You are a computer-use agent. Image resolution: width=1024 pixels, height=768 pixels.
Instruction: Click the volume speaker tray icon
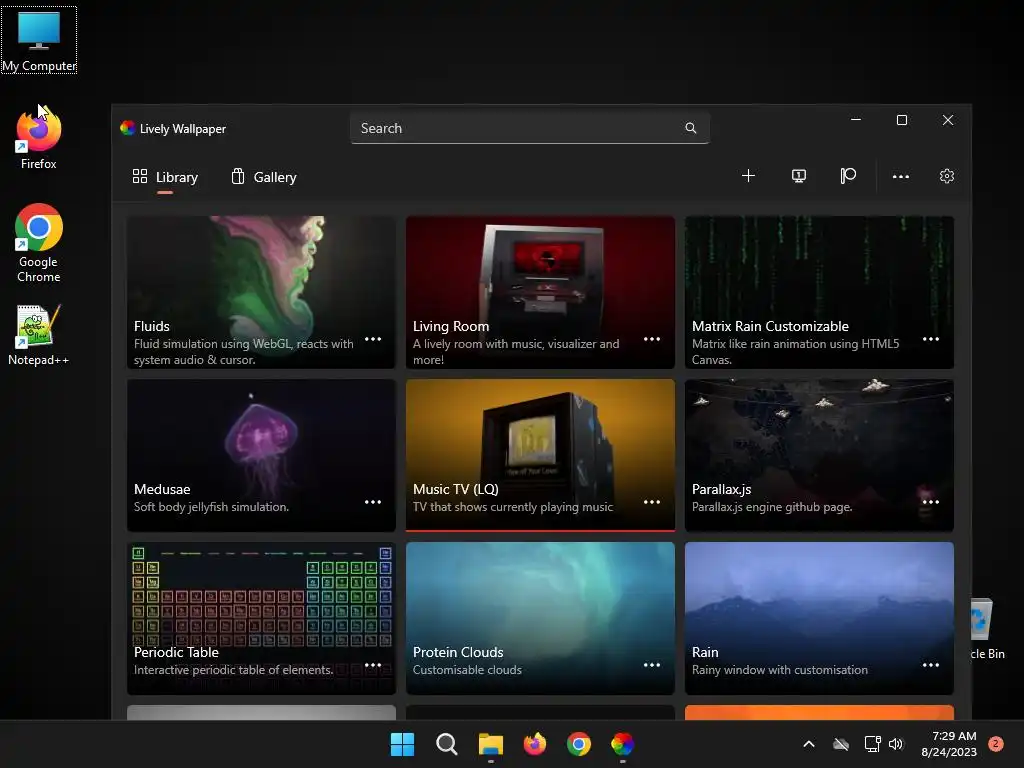click(x=896, y=744)
